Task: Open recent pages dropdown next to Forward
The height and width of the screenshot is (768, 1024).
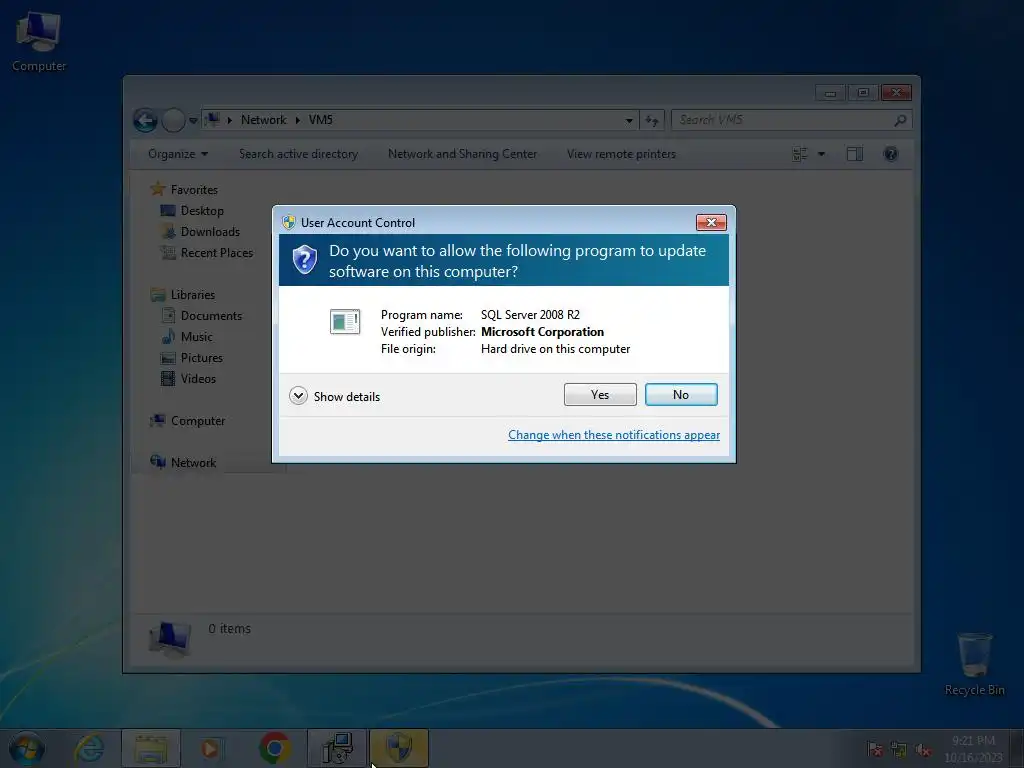Action: [x=193, y=120]
